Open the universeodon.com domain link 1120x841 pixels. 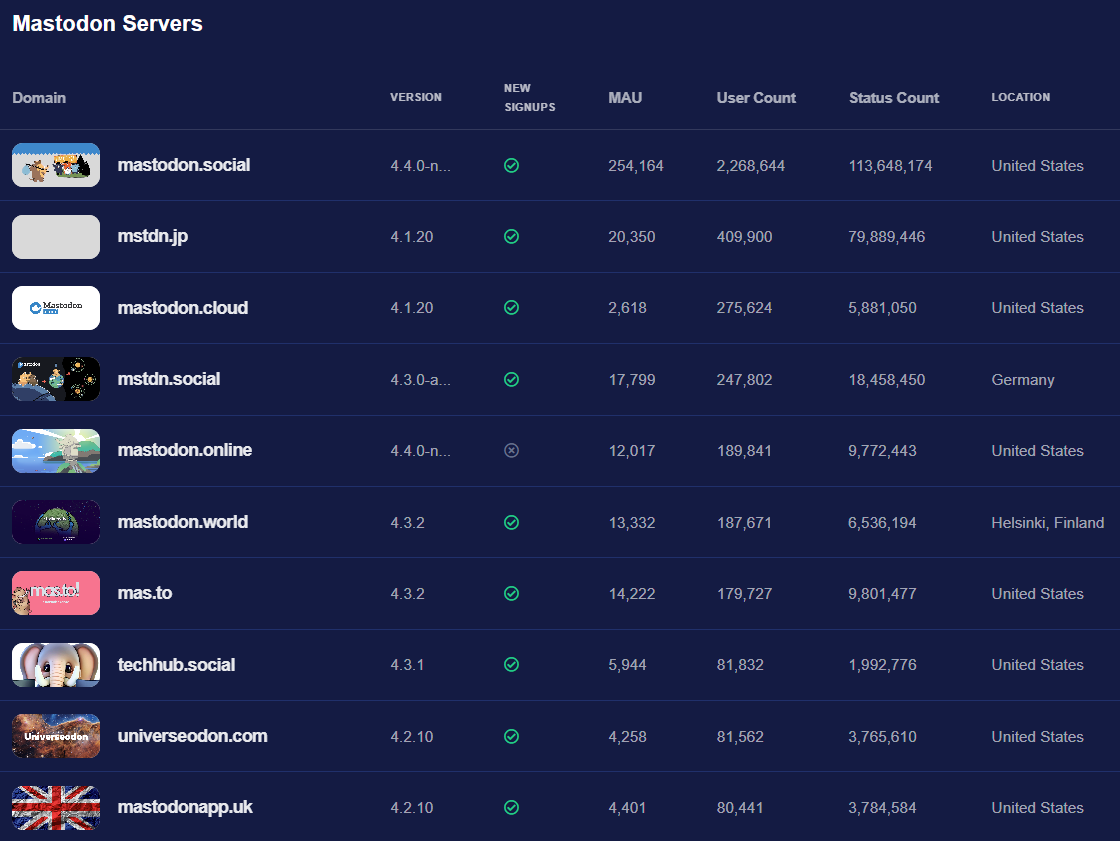193,736
